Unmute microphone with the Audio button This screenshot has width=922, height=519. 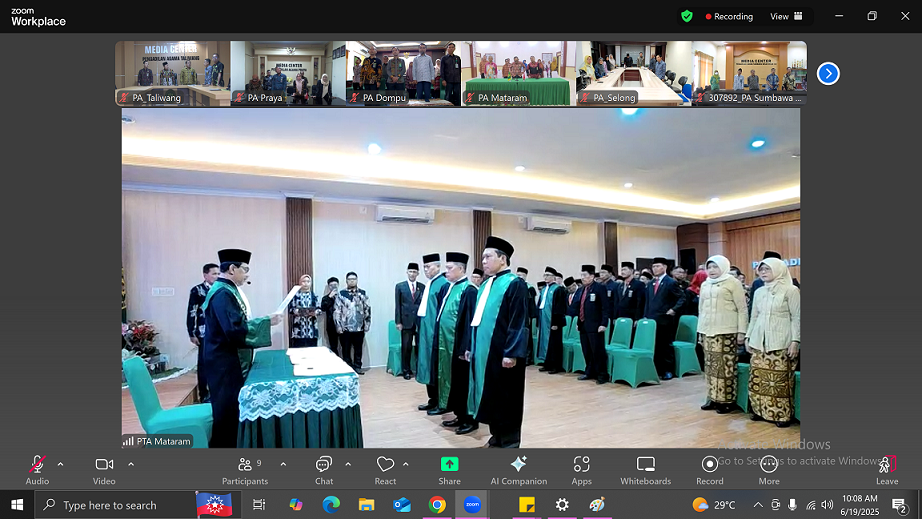[x=37, y=470]
